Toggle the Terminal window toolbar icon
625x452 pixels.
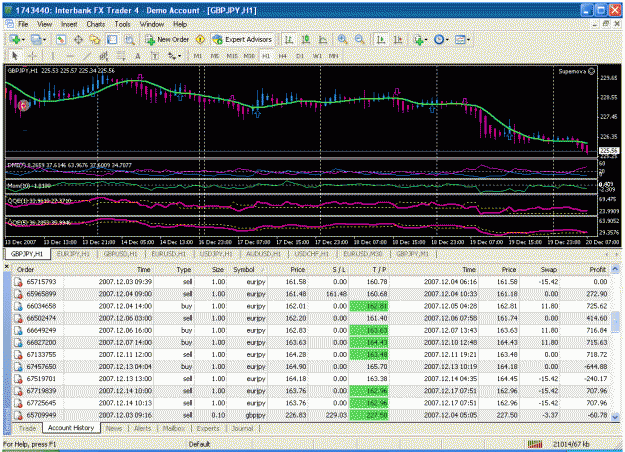pos(112,39)
